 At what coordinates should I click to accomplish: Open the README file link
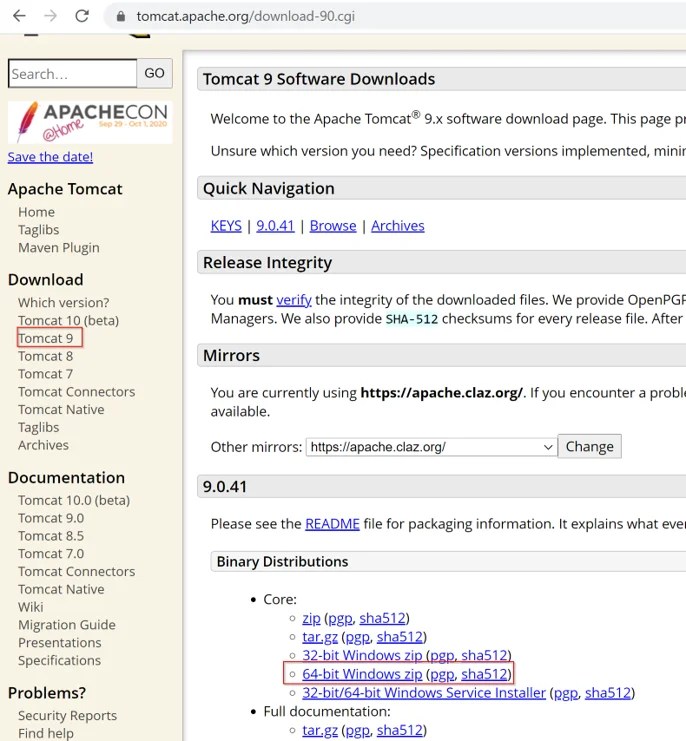(332, 524)
